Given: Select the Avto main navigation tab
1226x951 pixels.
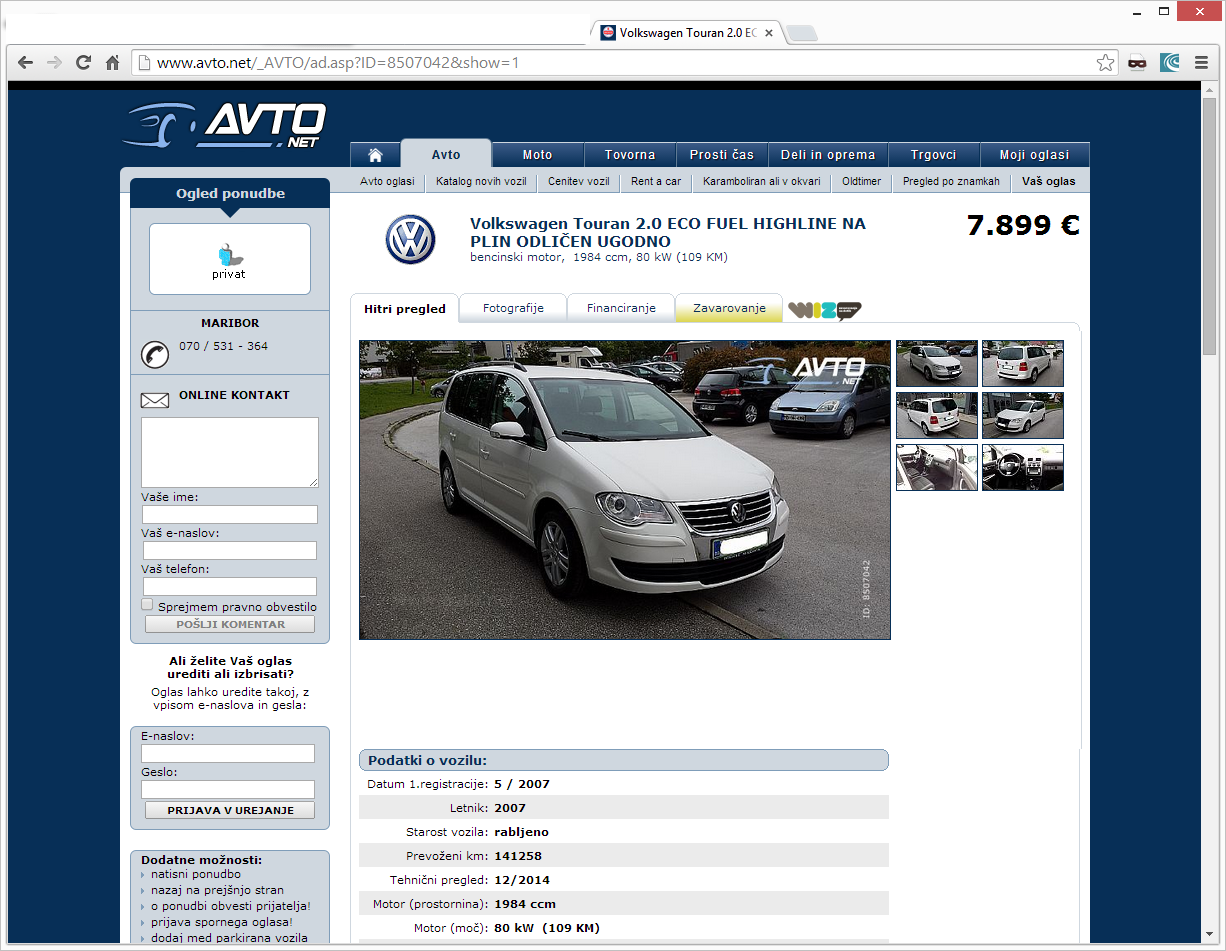Looking at the screenshot, I should coord(446,154).
